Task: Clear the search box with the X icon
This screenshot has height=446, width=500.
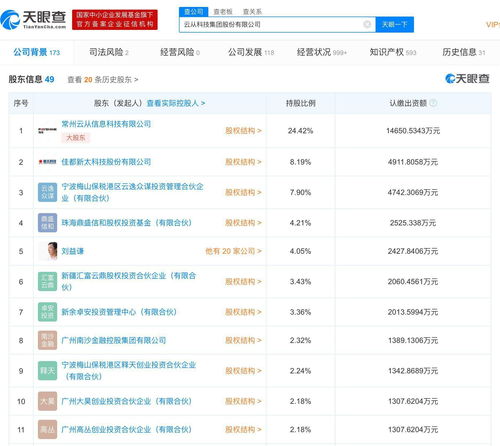Action: 367,24
